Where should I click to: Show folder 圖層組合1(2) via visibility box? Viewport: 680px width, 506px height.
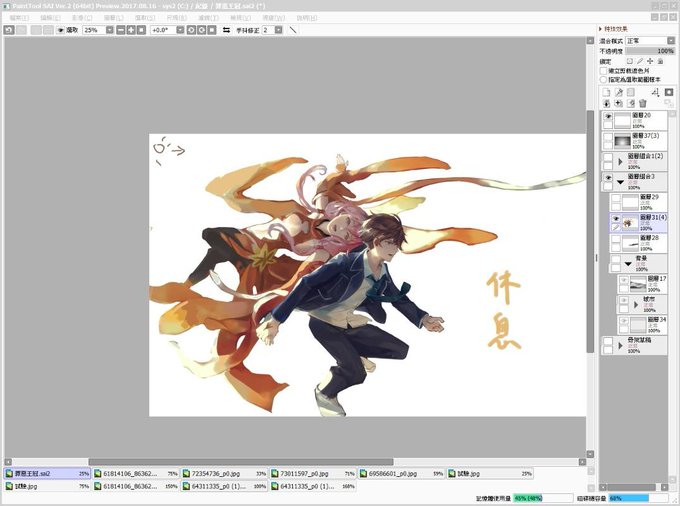[608, 157]
